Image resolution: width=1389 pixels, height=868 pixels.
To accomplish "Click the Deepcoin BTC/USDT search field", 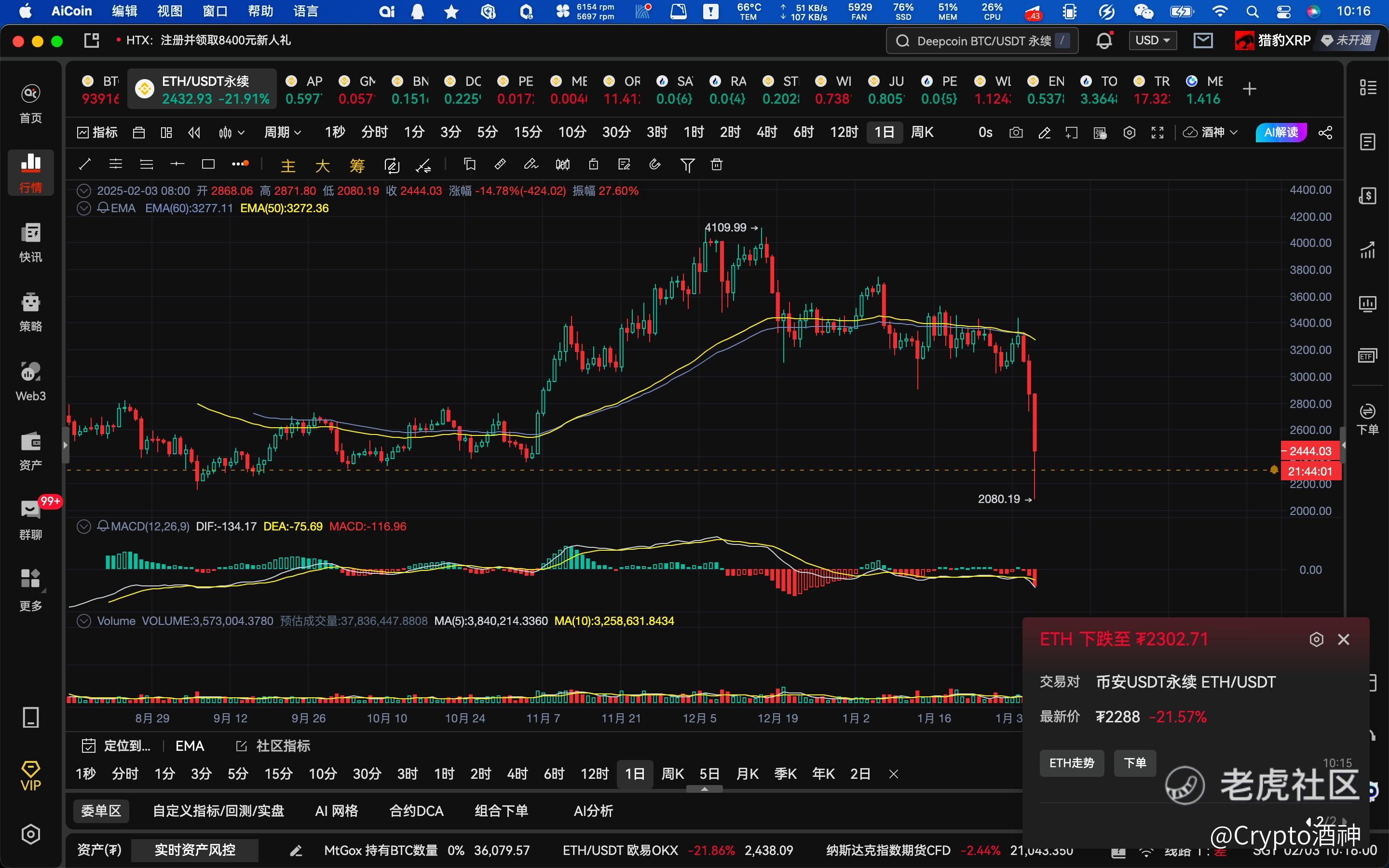I will coord(982,41).
